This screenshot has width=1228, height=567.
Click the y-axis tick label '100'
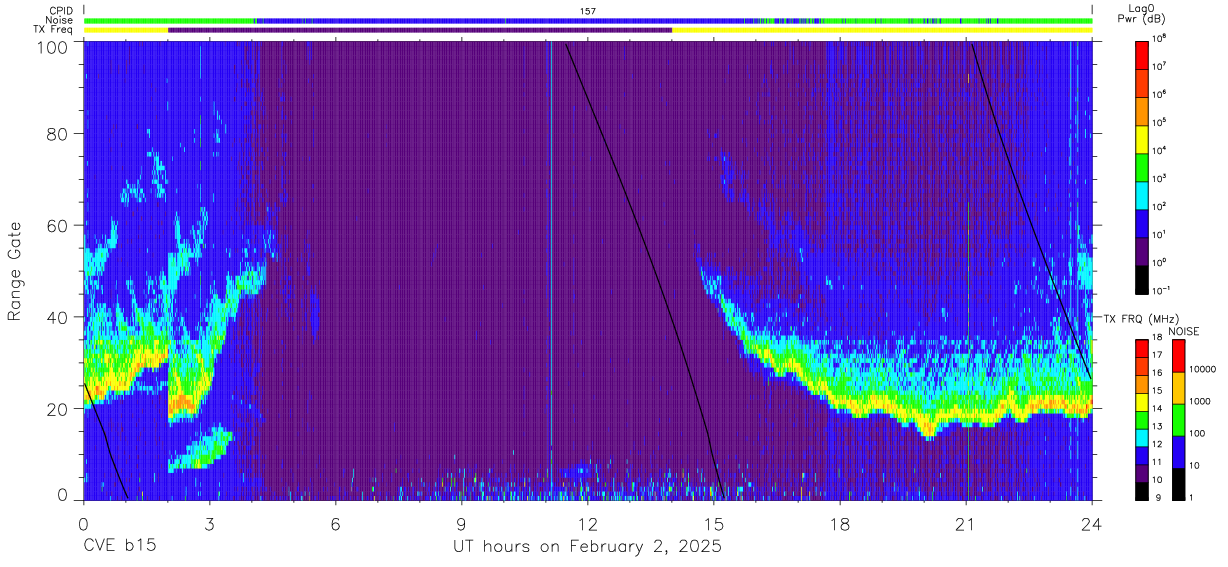[52, 46]
